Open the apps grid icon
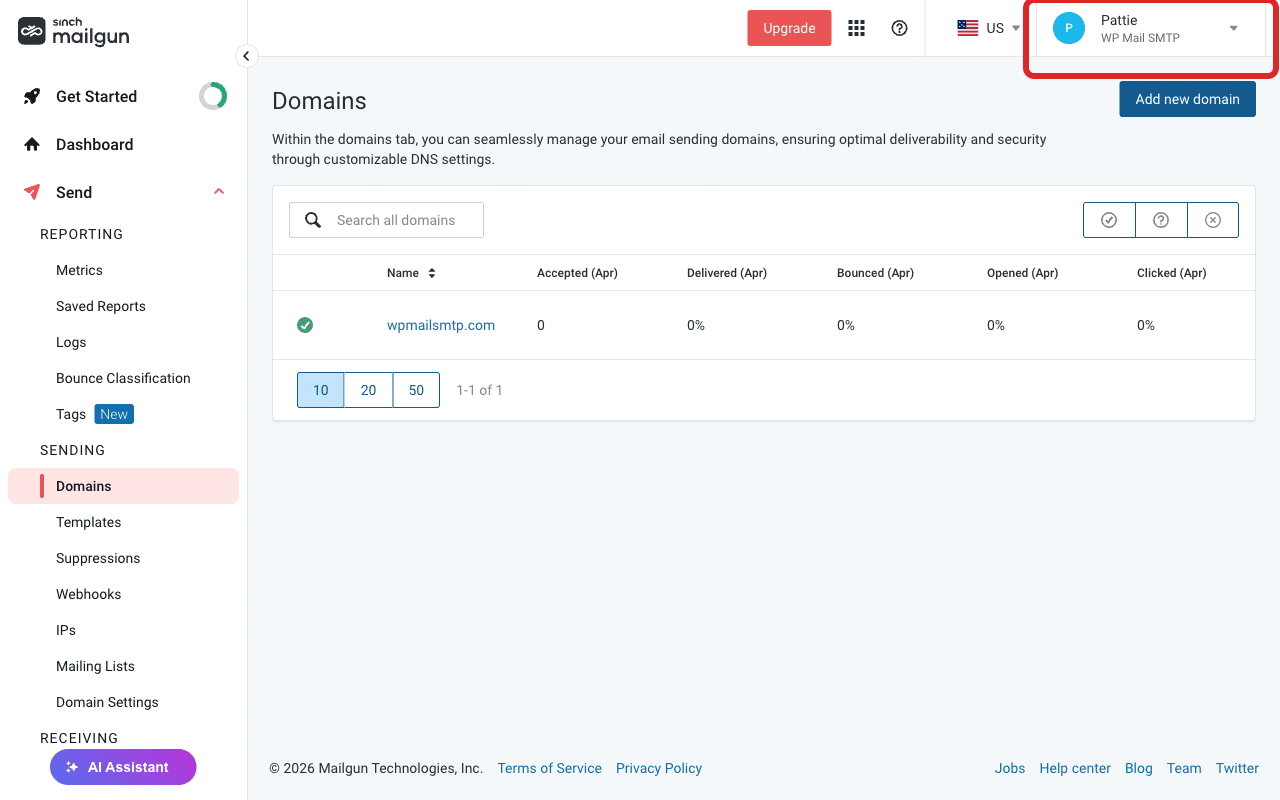This screenshot has height=800, width=1280. click(x=856, y=28)
